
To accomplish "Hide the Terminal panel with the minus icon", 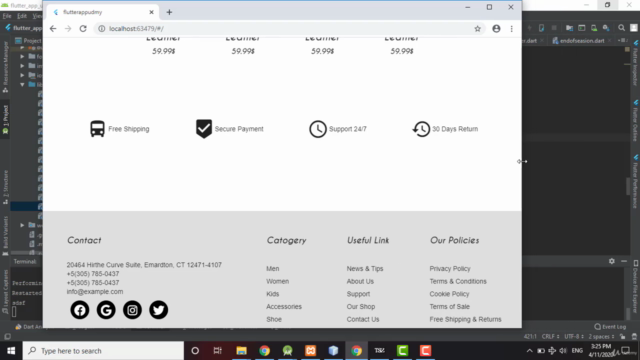I will (x=624, y=261).
